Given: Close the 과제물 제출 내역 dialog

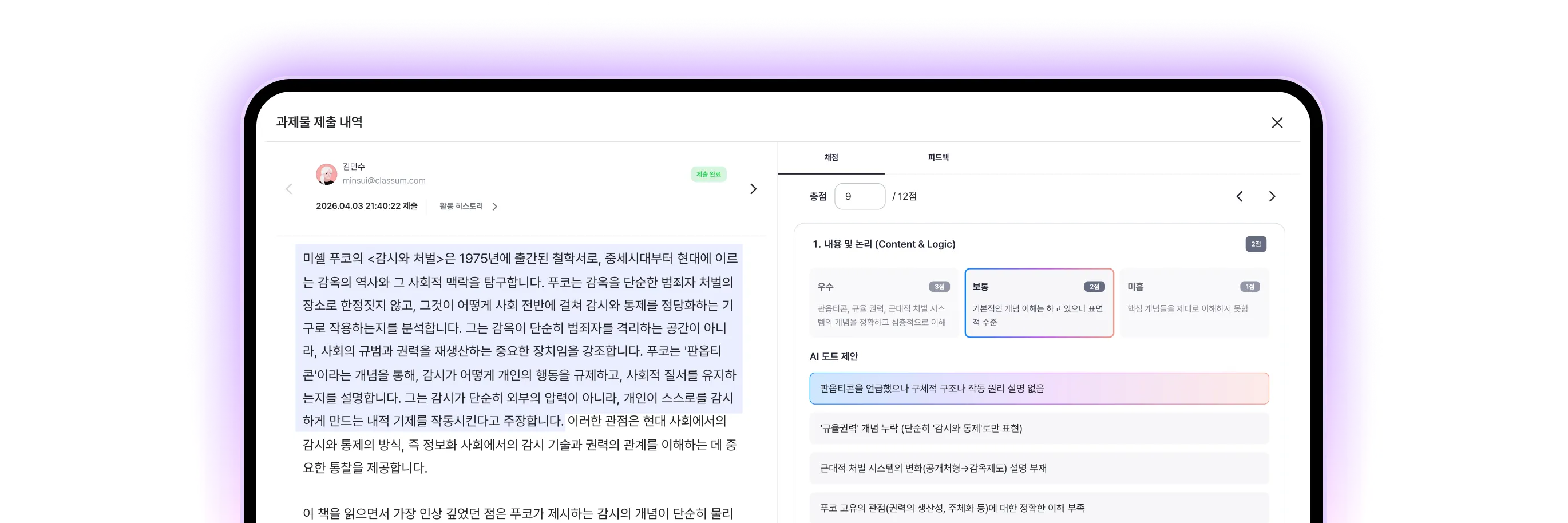Looking at the screenshot, I should [1277, 123].
